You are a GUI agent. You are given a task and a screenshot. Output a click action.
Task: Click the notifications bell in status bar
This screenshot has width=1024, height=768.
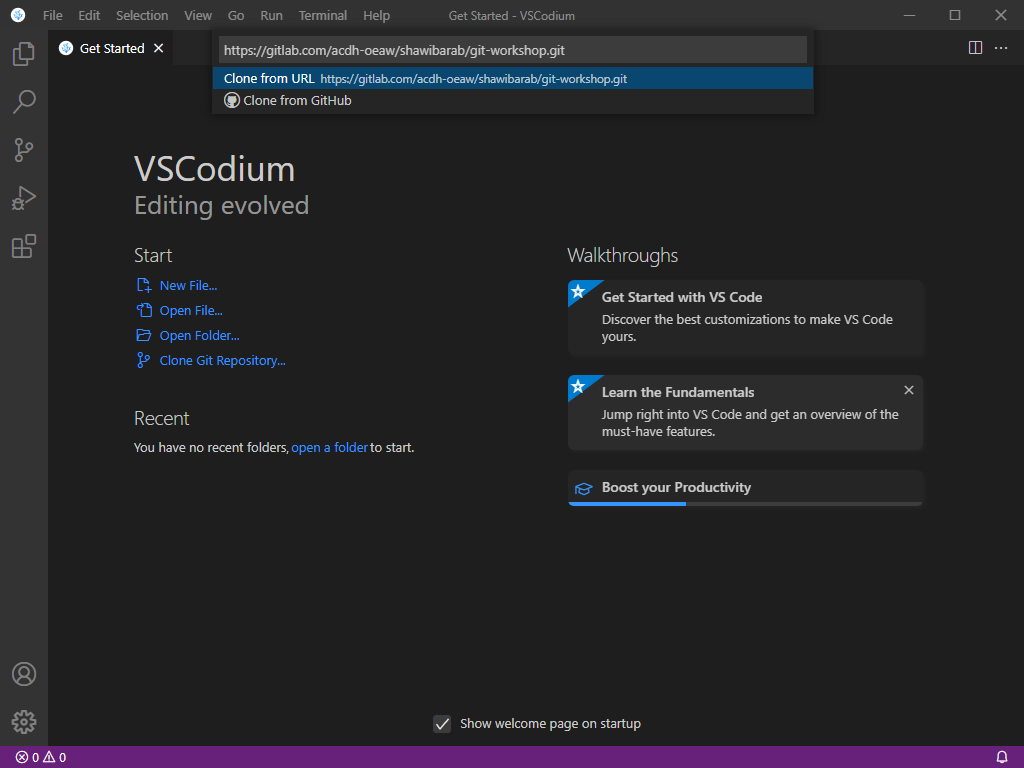pyautogui.click(x=1002, y=757)
